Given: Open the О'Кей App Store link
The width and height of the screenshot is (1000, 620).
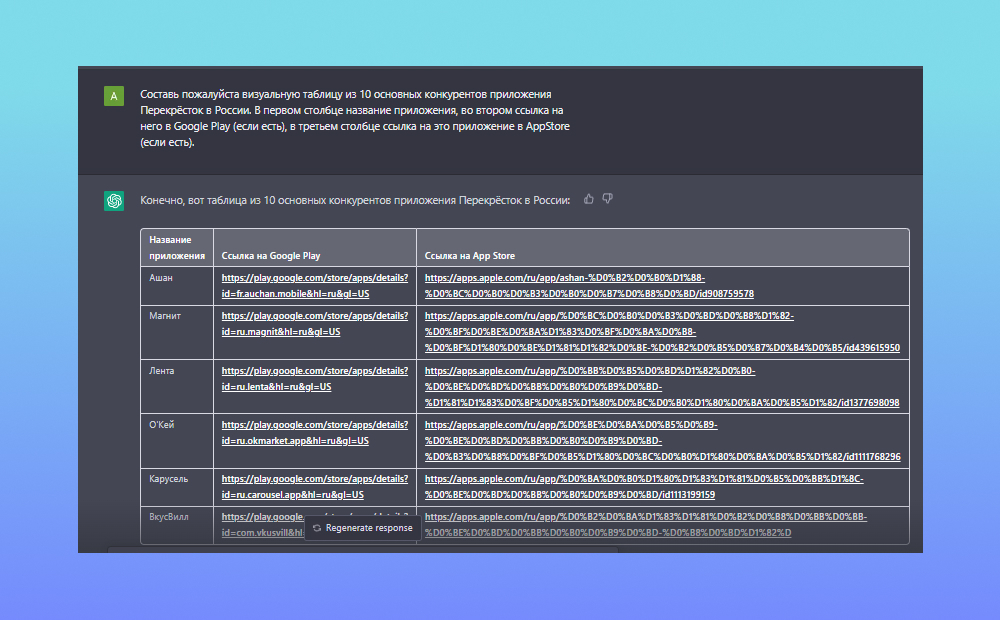Looking at the screenshot, I should point(663,441).
